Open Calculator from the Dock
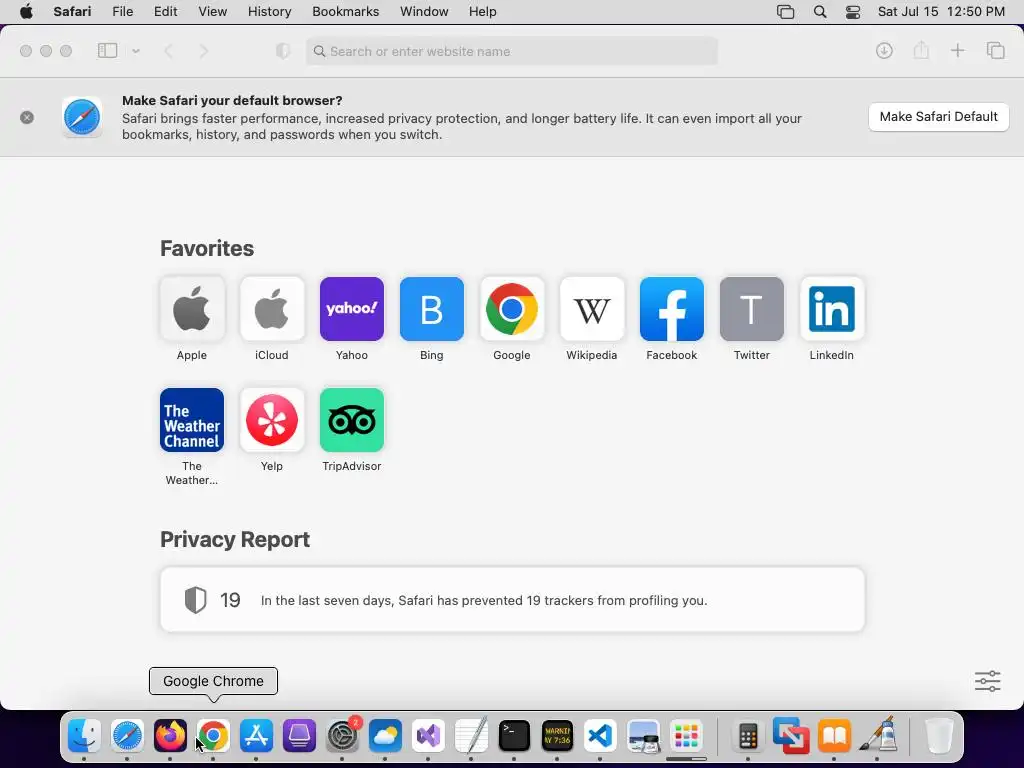This screenshot has height=768, width=1024. (x=748, y=736)
